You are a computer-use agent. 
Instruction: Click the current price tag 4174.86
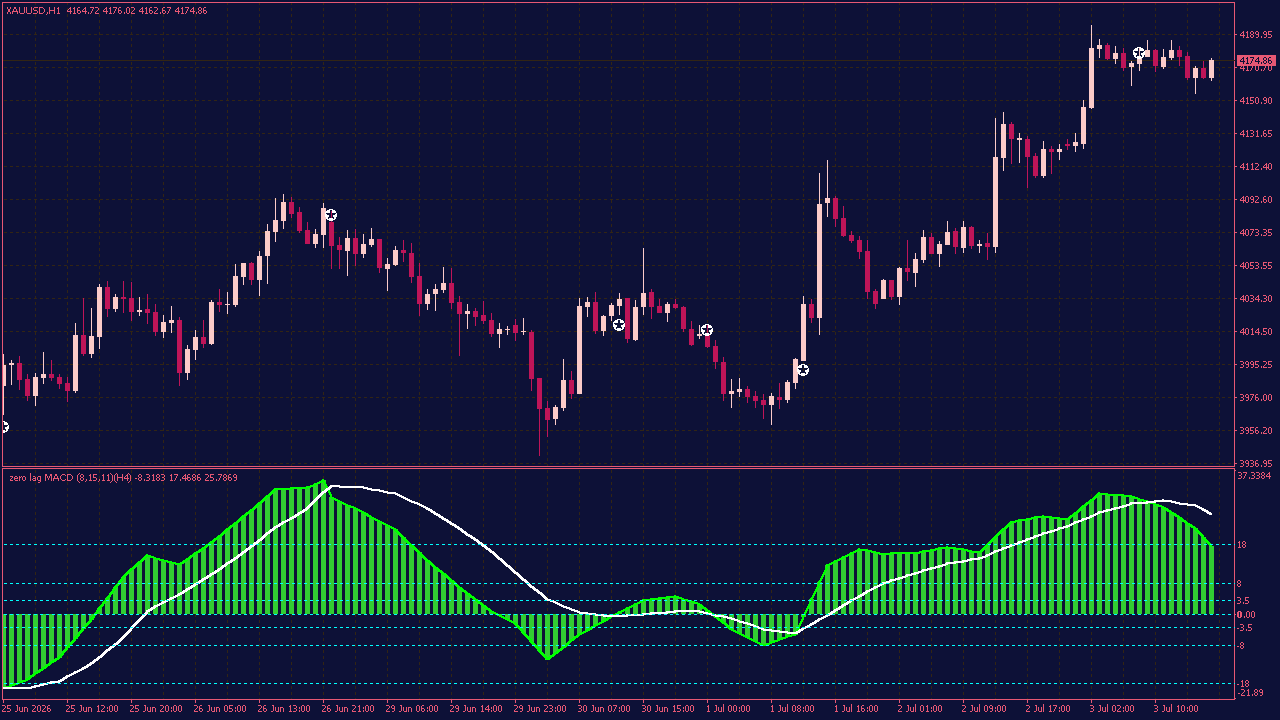[1255, 61]
